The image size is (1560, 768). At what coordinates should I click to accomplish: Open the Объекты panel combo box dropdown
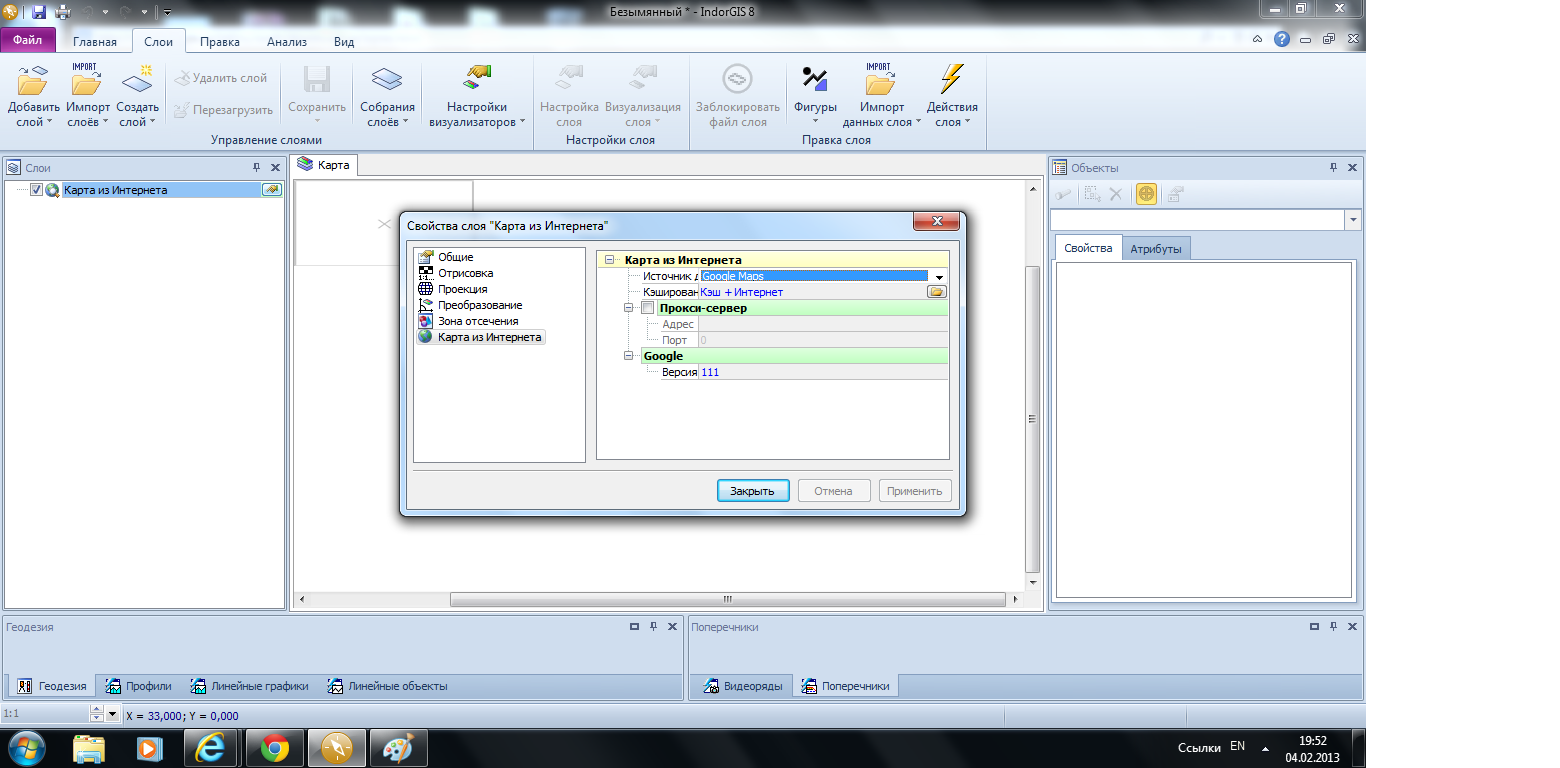pos(1353,220)
